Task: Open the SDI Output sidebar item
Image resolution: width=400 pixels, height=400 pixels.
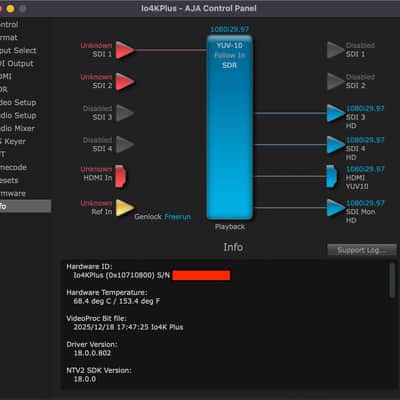Action: 17,63
